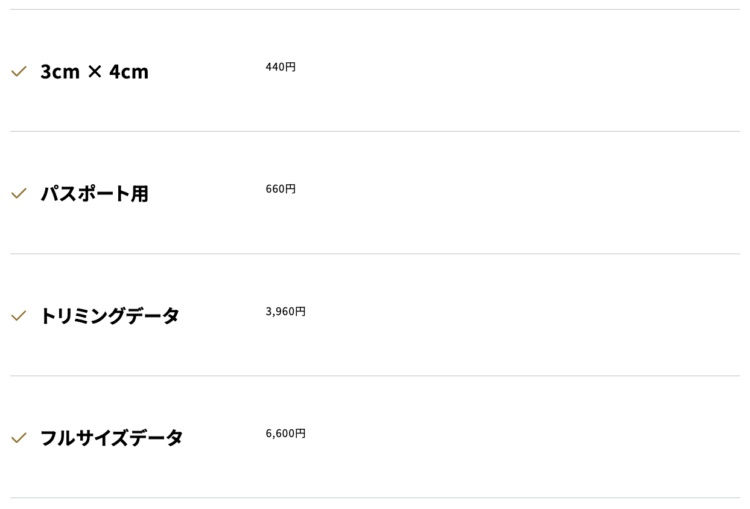Click the 3,960円 price text
Viewport: 750px width, 509px height.
pos(286,311)
